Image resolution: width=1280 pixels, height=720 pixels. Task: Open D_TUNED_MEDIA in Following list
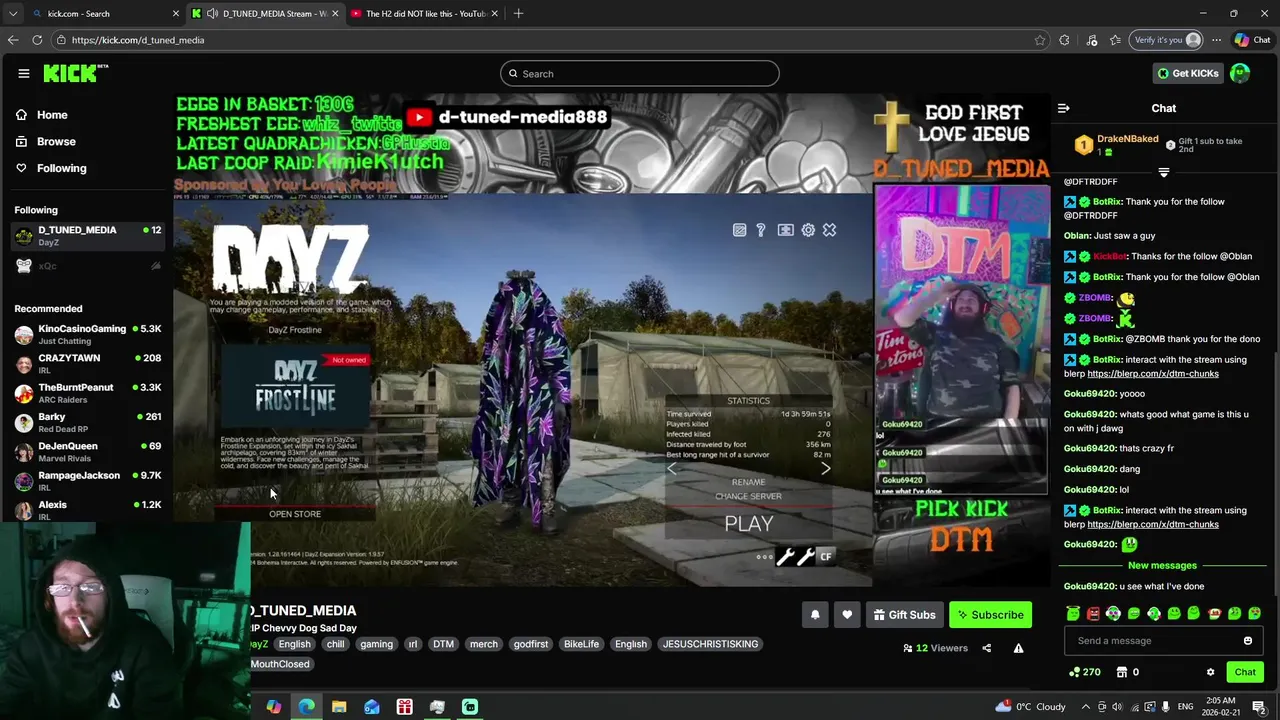pyautogui.click(x=88, y=236)
